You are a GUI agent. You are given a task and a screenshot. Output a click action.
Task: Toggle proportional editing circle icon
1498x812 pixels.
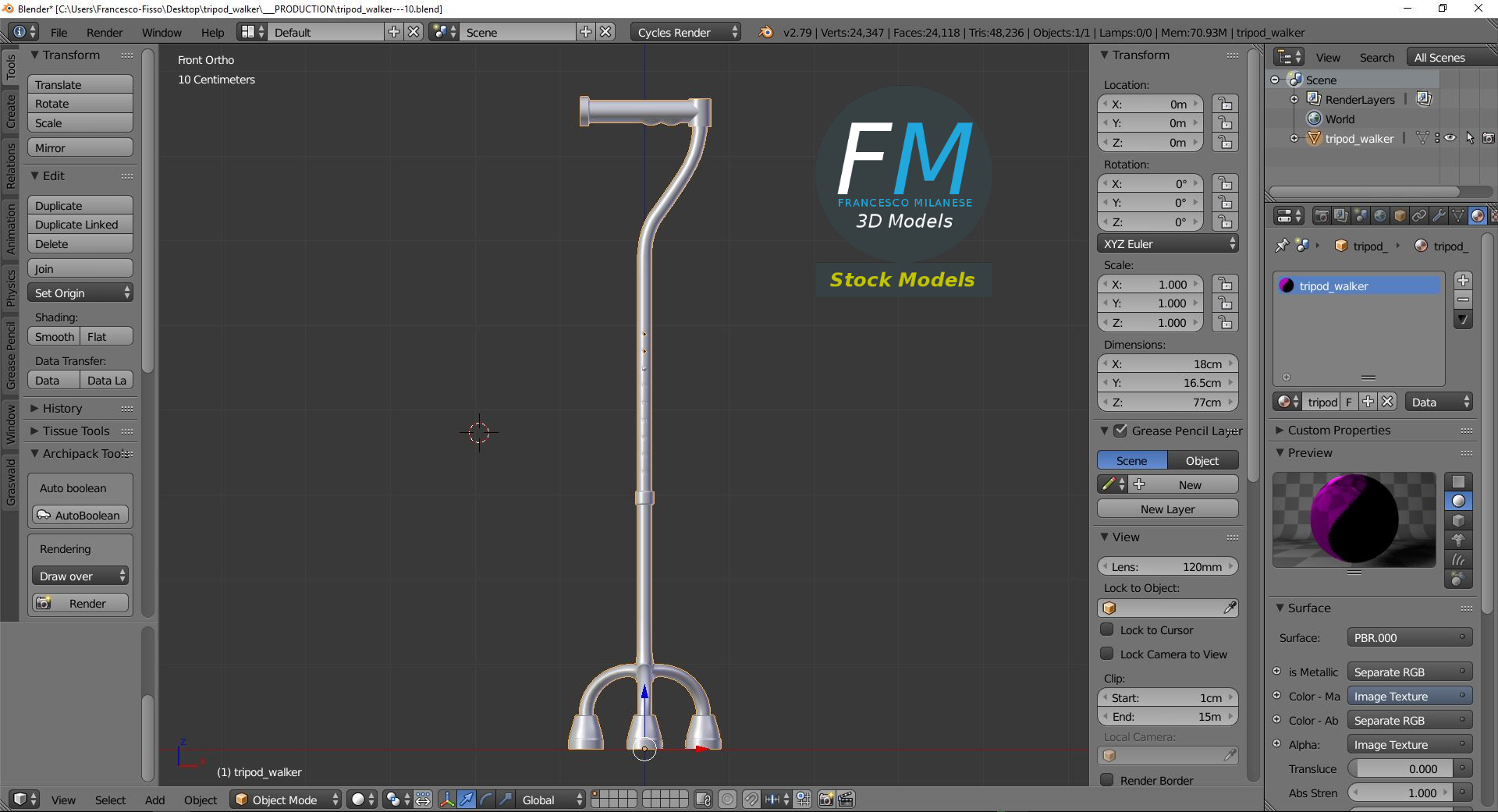[727, 800]
